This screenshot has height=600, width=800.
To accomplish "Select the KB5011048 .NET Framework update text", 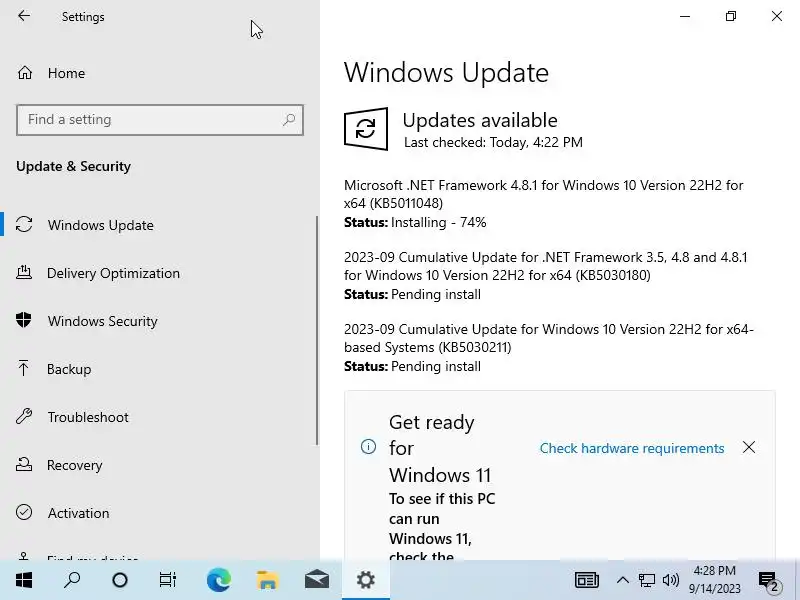I will 543,194.
